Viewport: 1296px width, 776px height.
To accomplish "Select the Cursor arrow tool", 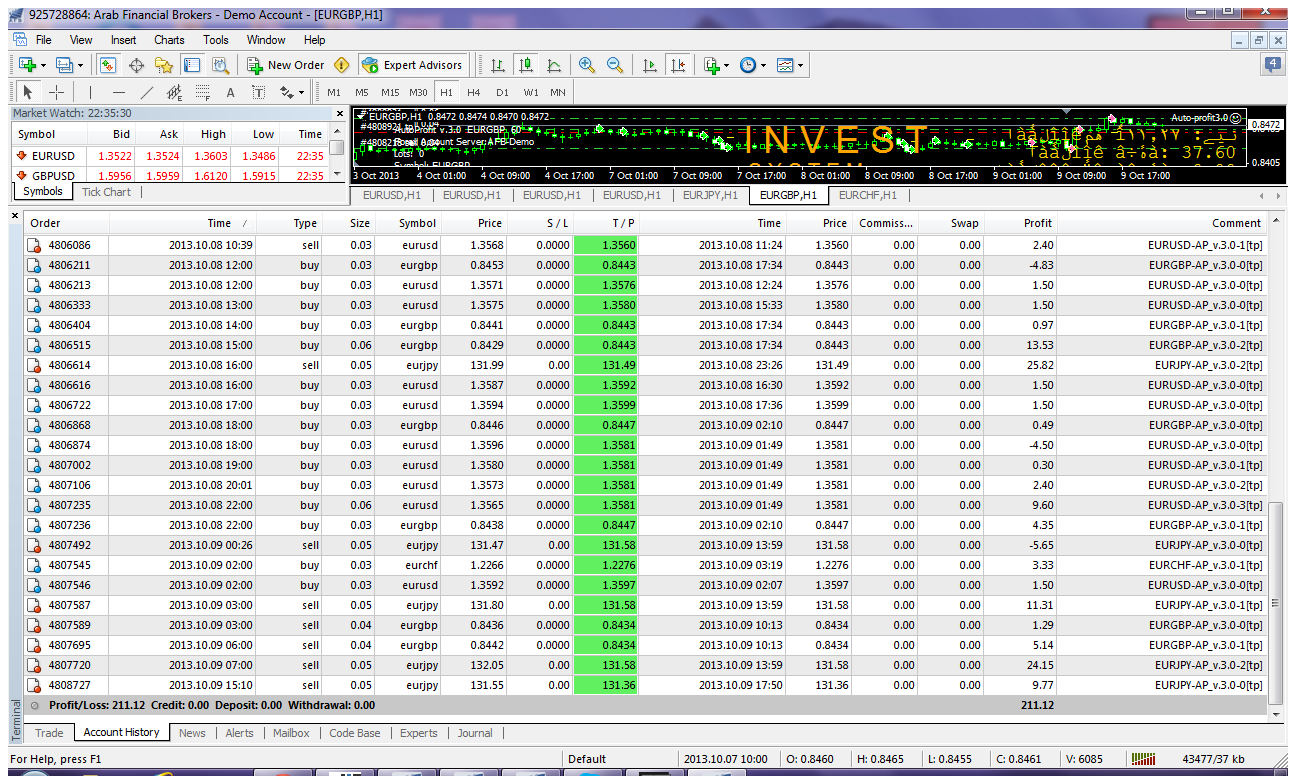I will coord(28,92).
